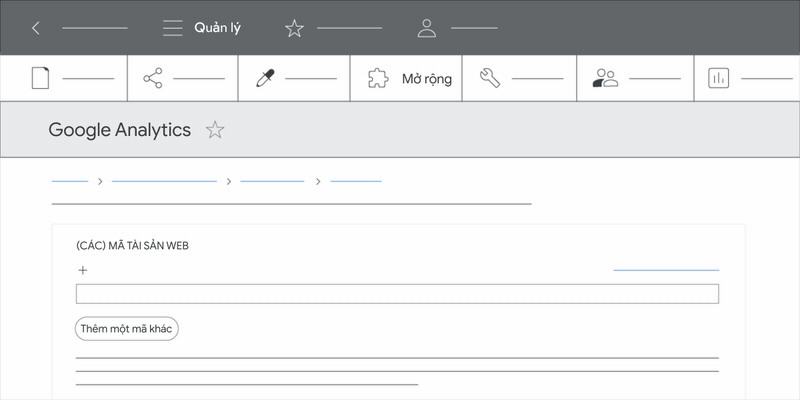
Task: Click the people group icon
Action: [605, 78]
